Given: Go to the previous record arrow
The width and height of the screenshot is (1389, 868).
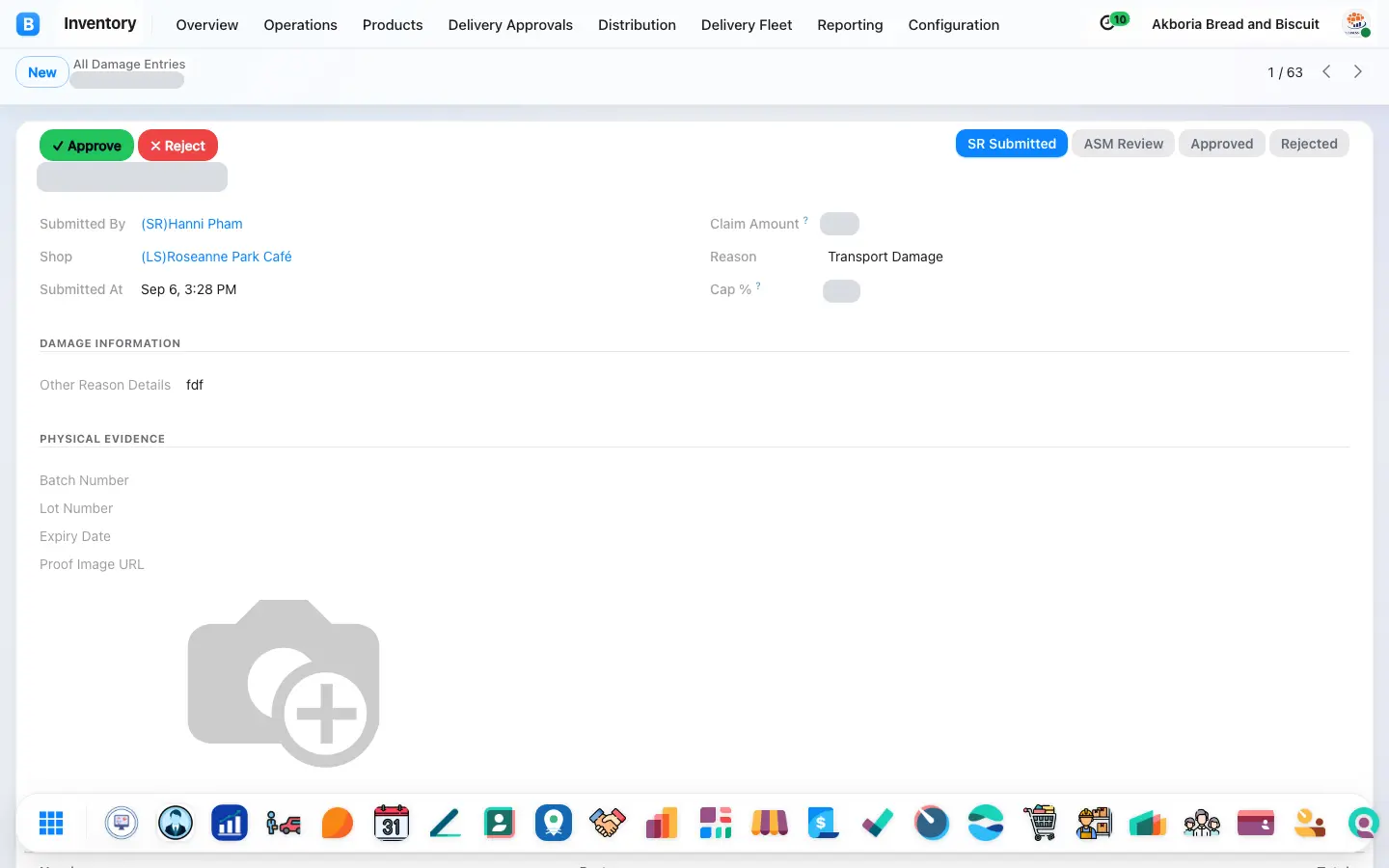Looking at the screenshot, I should (1327, 71).
